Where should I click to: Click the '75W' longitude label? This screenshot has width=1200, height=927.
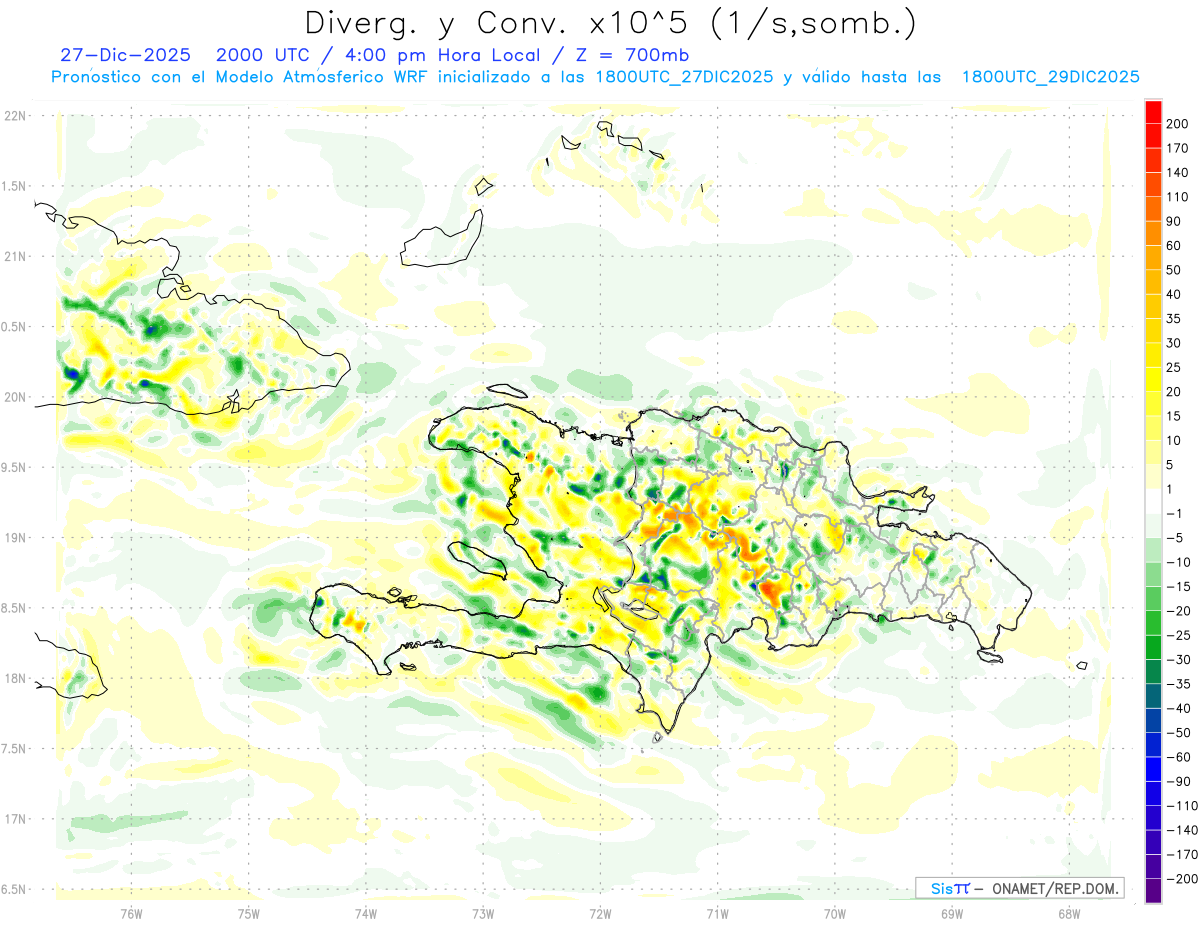click(249, 913)
